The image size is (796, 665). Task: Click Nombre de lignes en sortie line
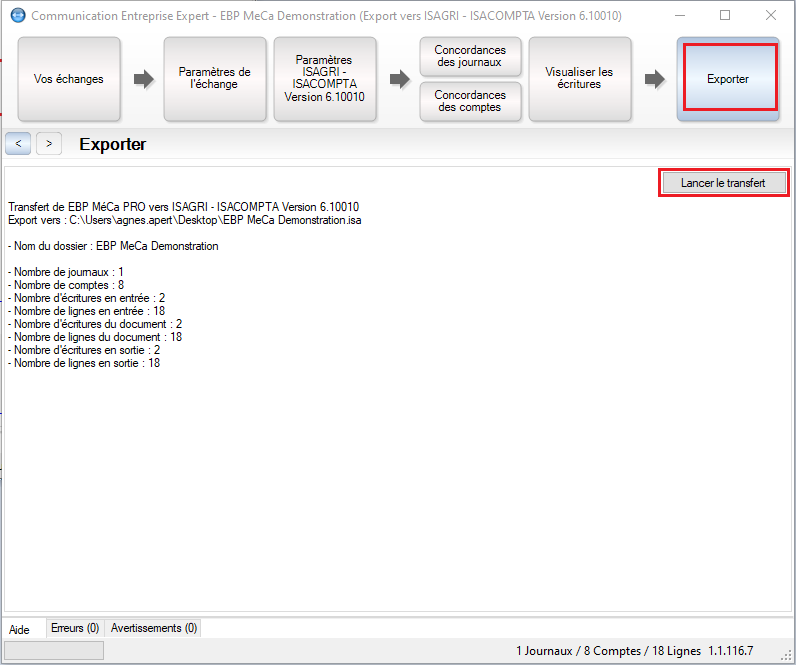coord(84,363)
